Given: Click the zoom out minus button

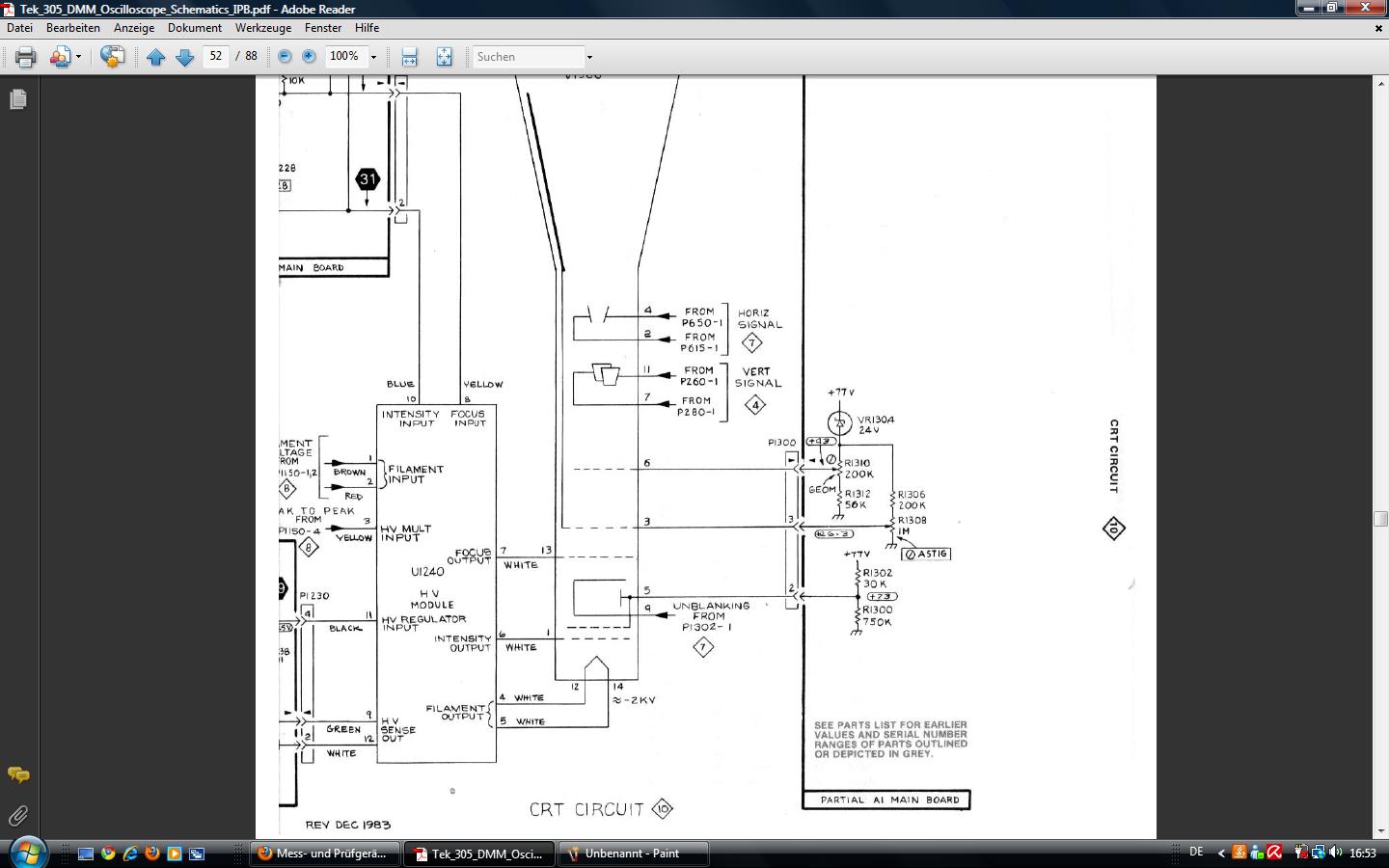Looking at the screenshot, I should pyautogui.click(x=285, y=57).
